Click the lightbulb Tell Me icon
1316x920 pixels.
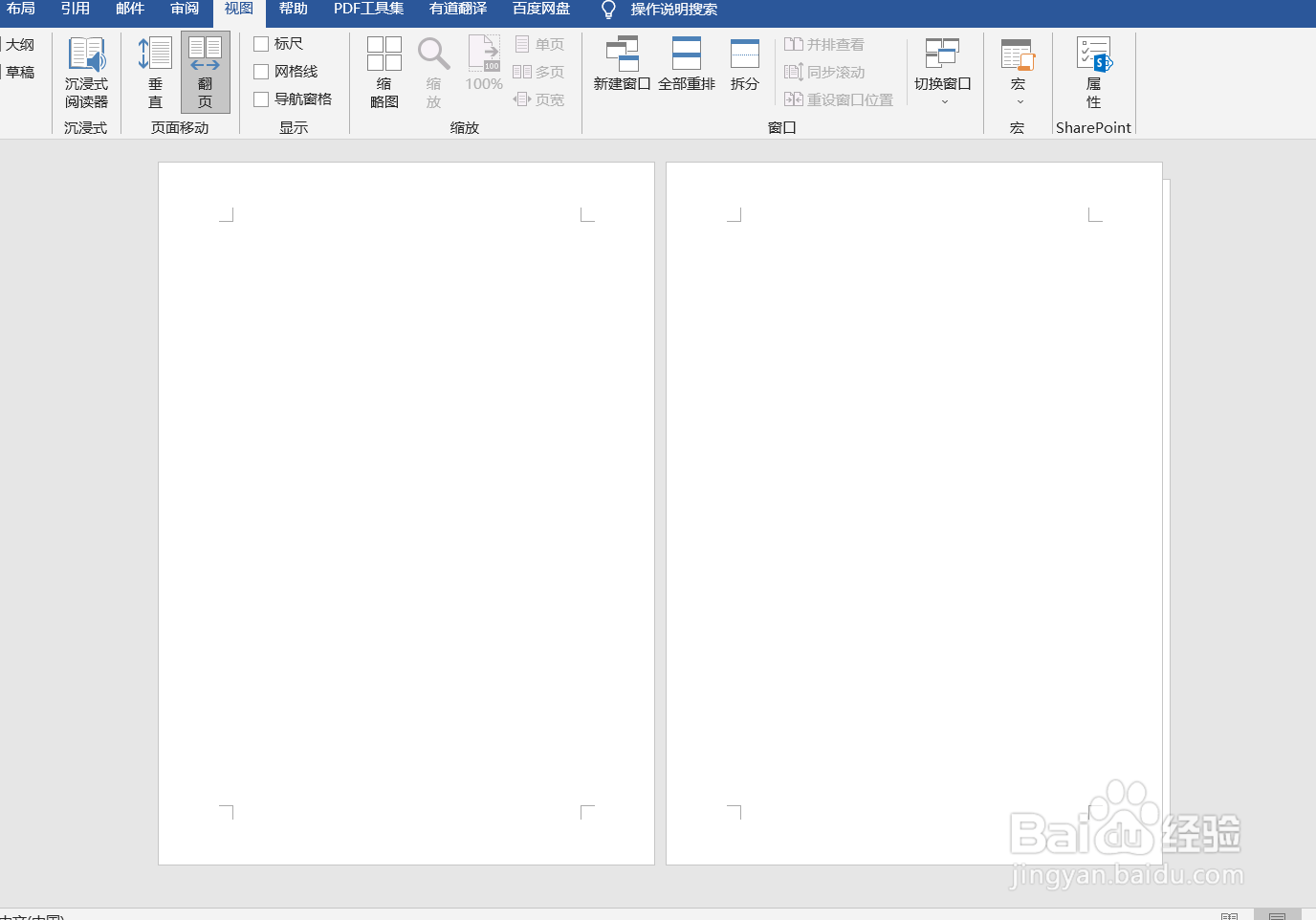pos(608,10)
